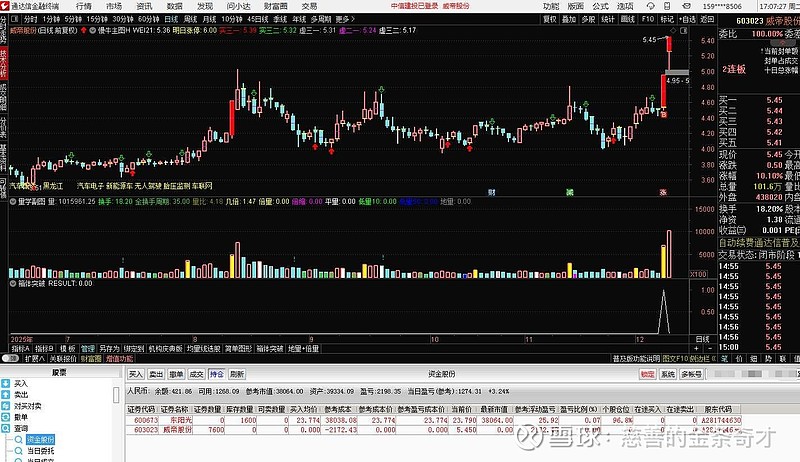This screenshot has height=462, width=800.
Task: Open the 资讯 menu
Action: [144, 6]
